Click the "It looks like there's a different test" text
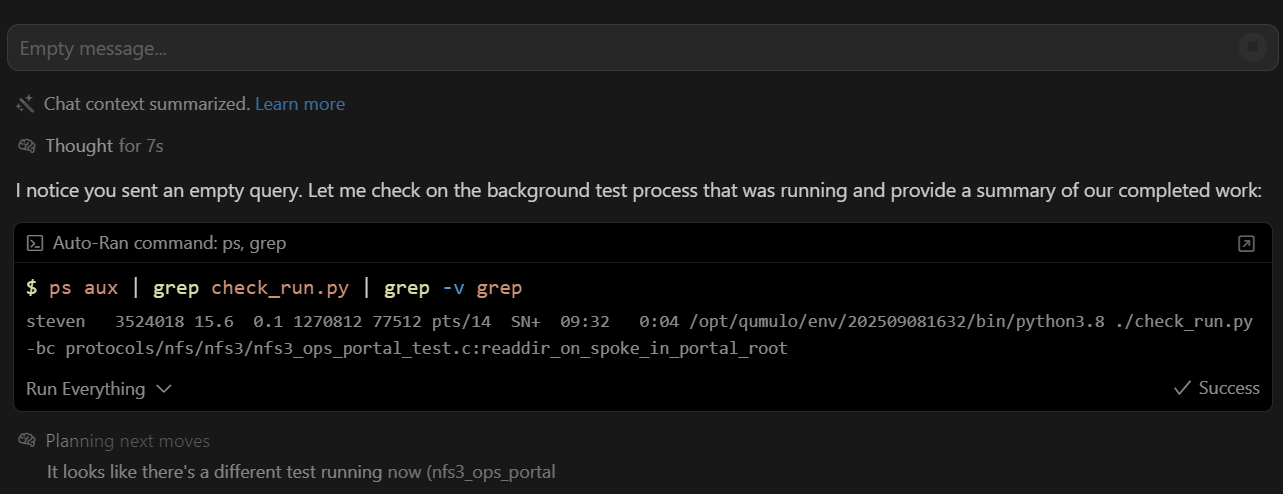Screen dimensions: 1283x494 click(x=300, y=471)
